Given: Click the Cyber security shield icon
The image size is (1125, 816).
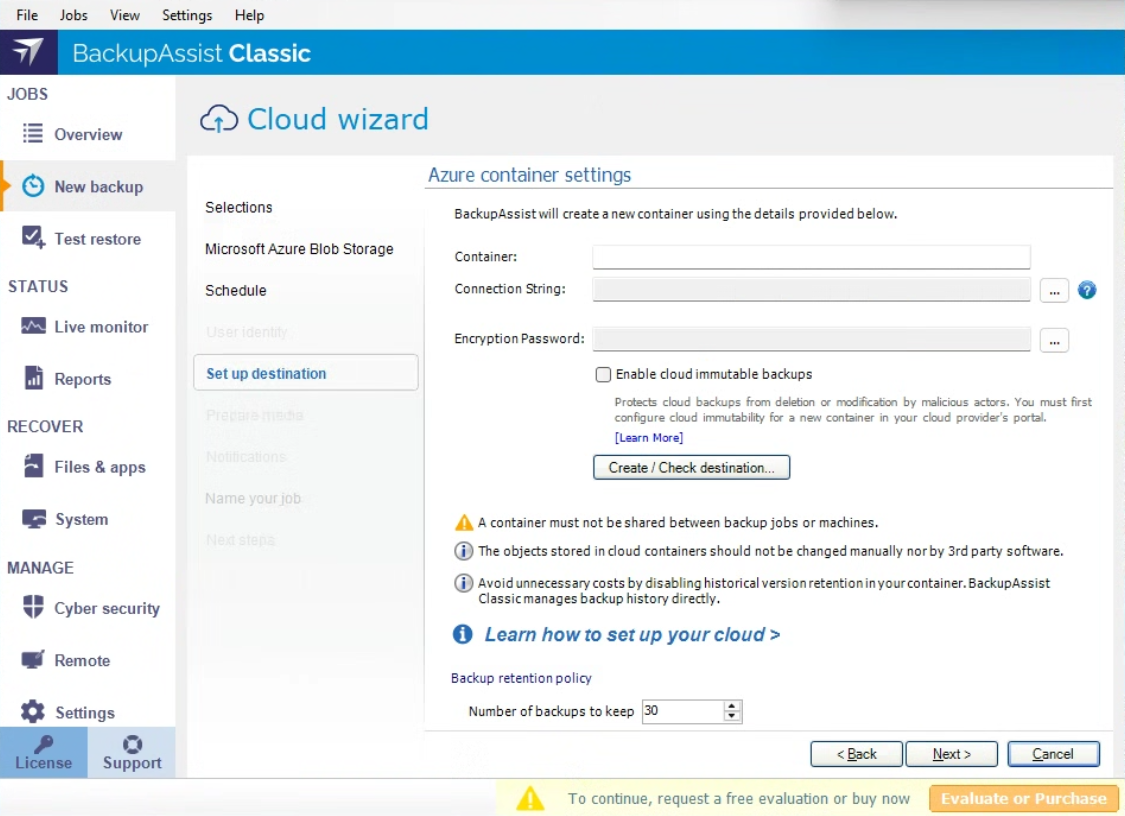Looking at the screenshot, I should [33, 607].
